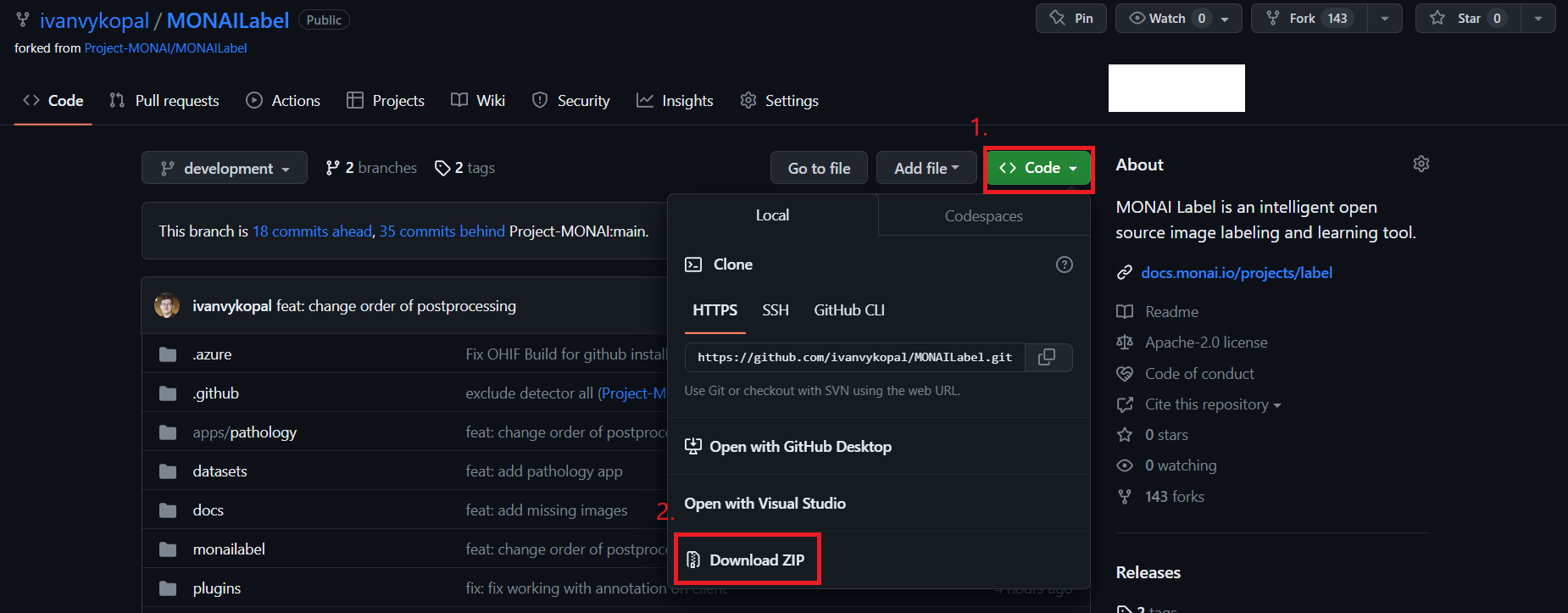Click the docs folder icon

168,510
